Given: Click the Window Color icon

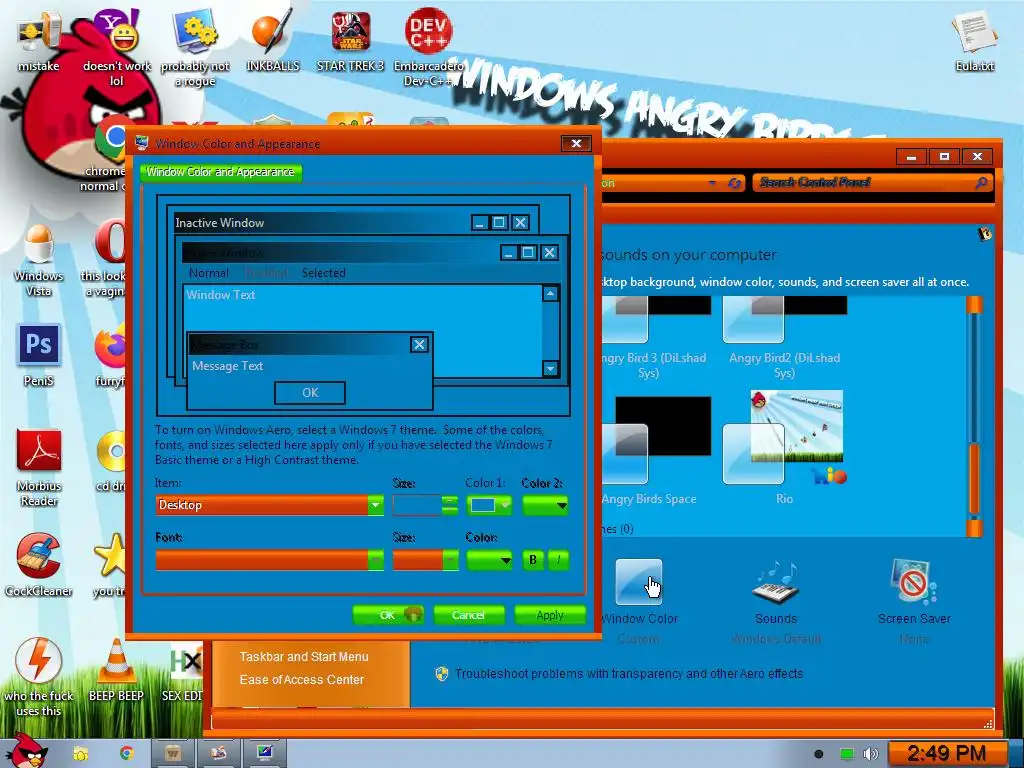Looking at the screenshot, I should tap(639, 582).
